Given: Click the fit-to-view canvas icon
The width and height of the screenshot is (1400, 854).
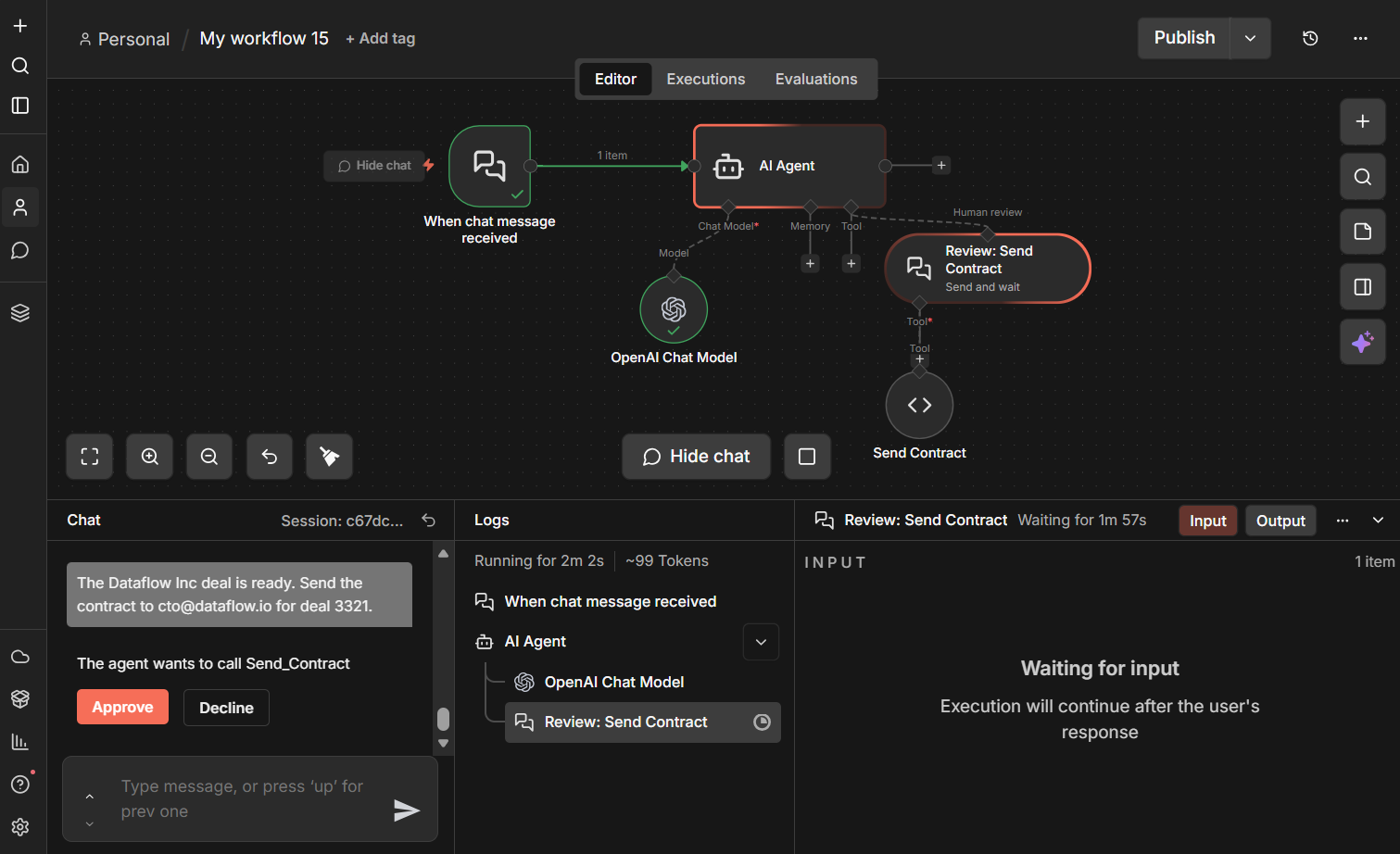Looking at the screenshot, I should click(x=90, y=457).
